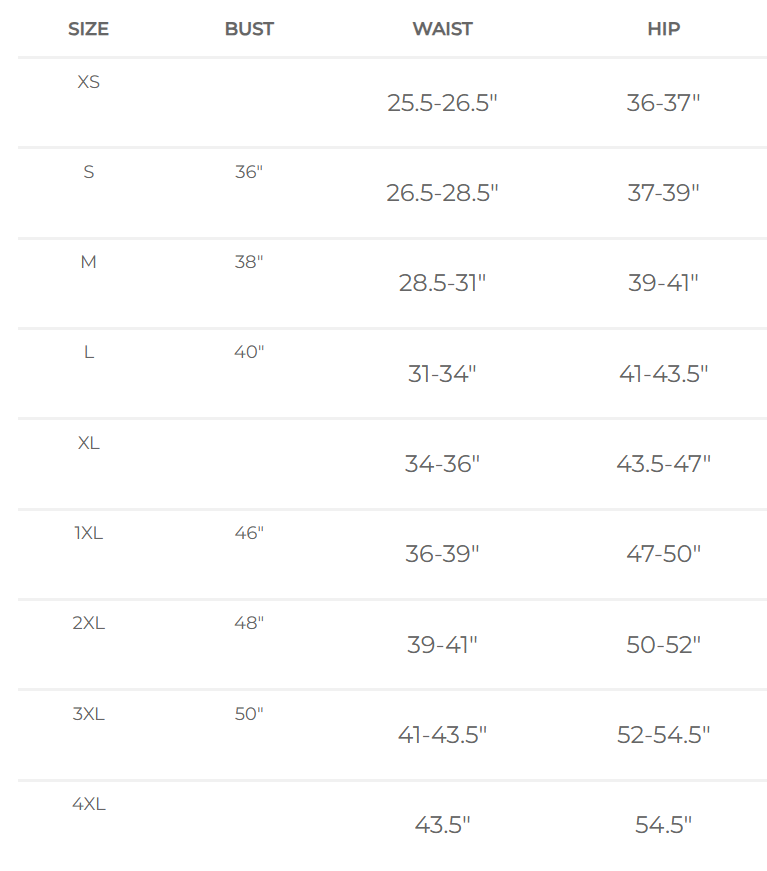Select the 50" bust value

click(249, 714)
